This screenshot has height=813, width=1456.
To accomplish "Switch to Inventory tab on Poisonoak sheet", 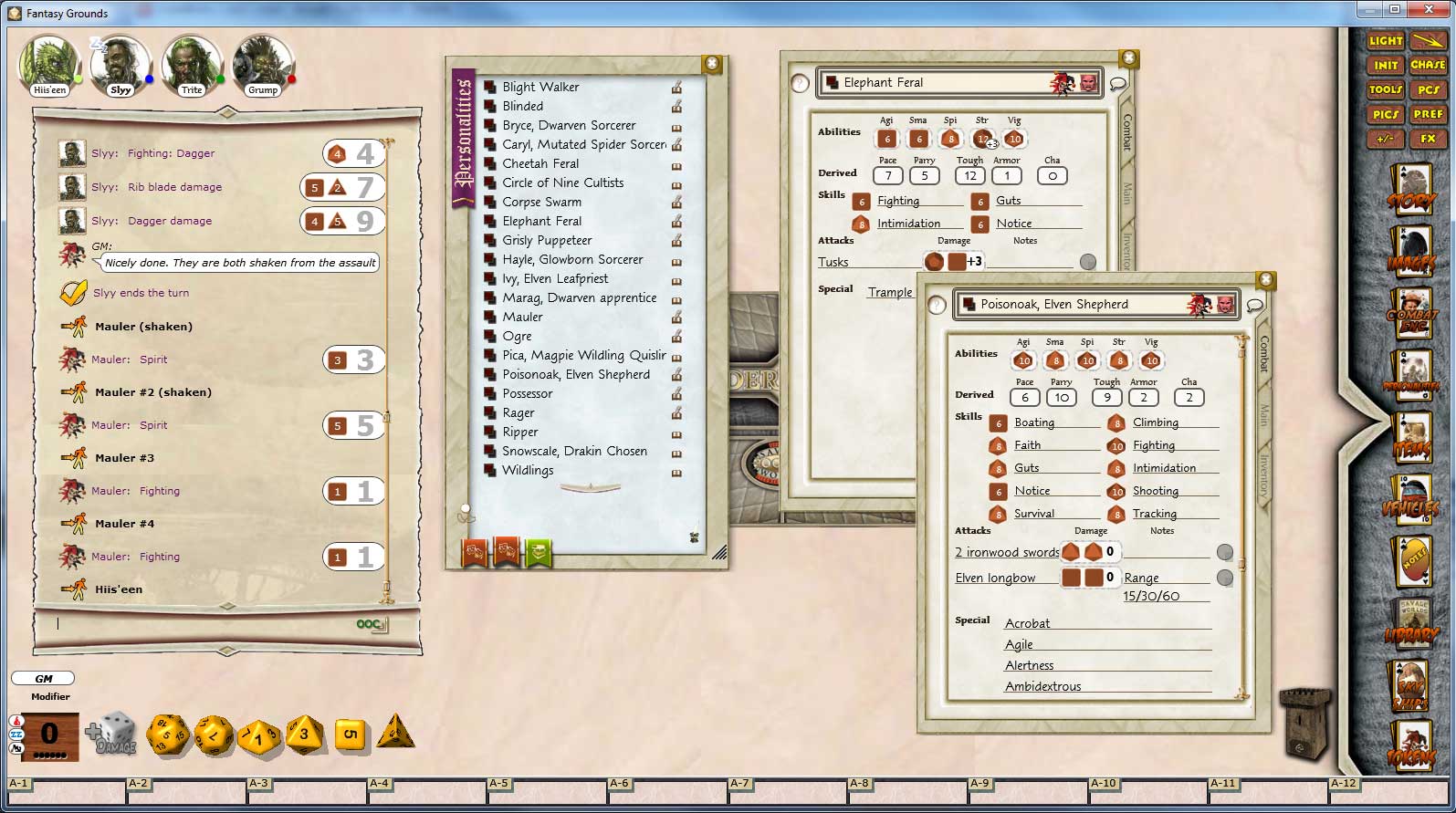I will click(1264, 474).
